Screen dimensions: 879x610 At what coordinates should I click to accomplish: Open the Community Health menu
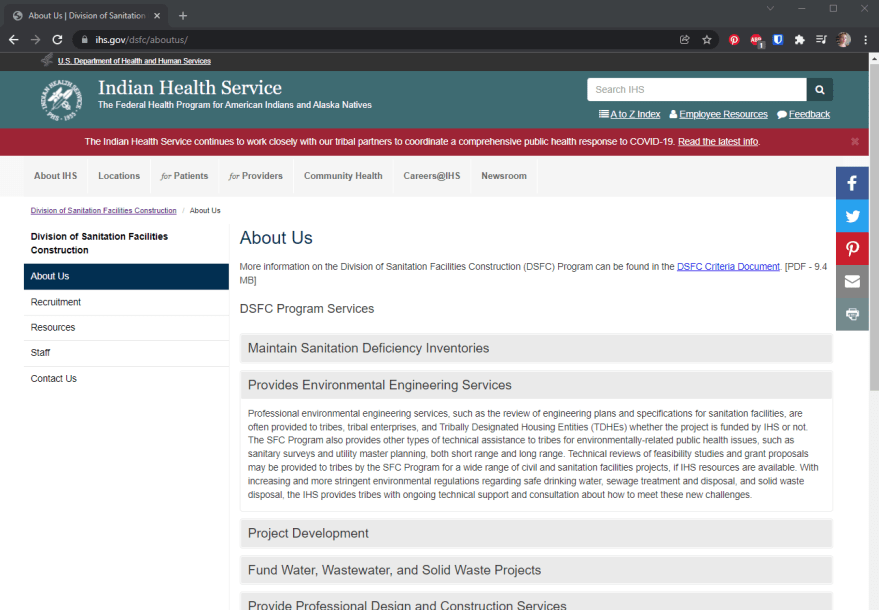343,176
